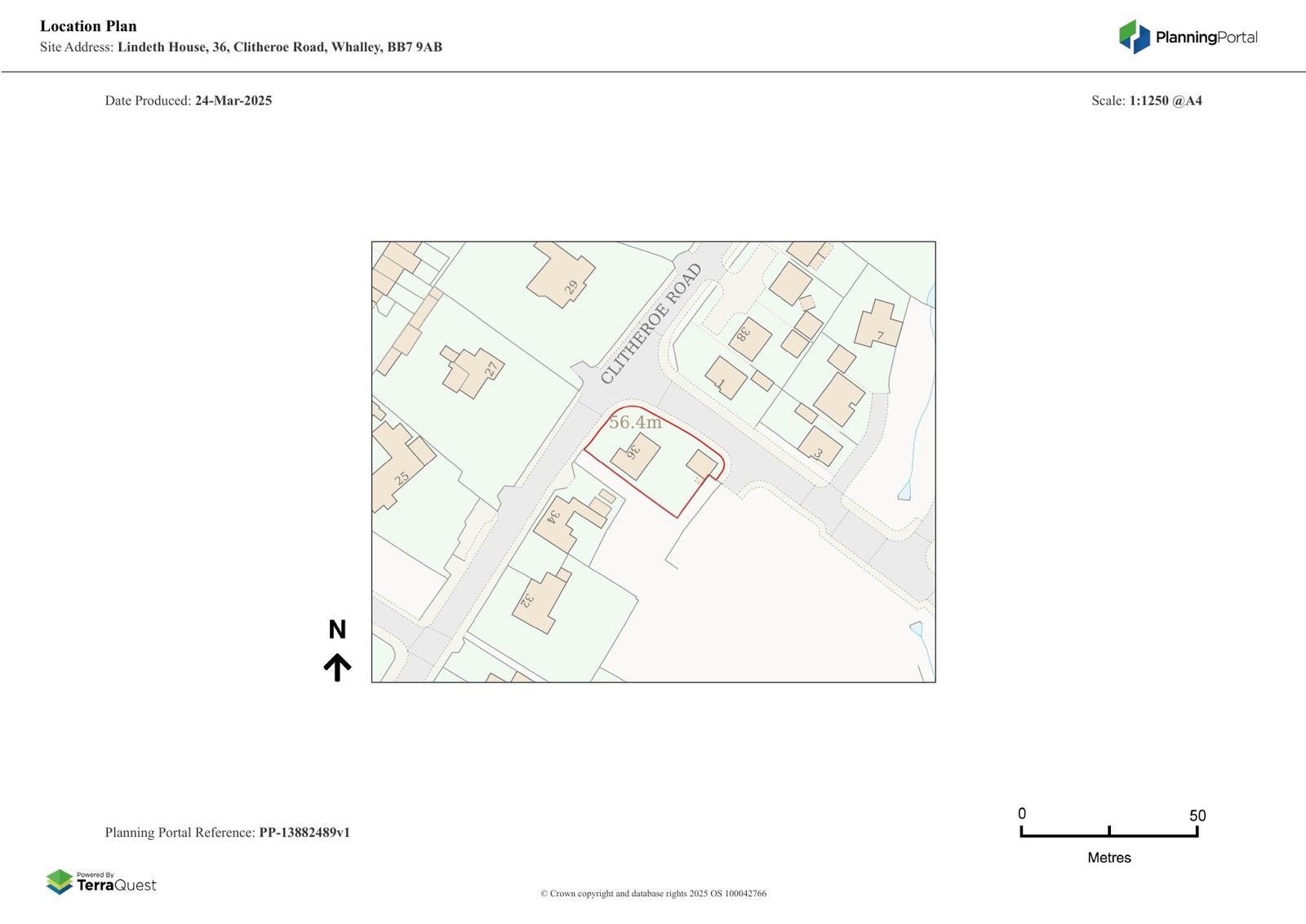Click the 56.4m spot height label

pos(635,422)
